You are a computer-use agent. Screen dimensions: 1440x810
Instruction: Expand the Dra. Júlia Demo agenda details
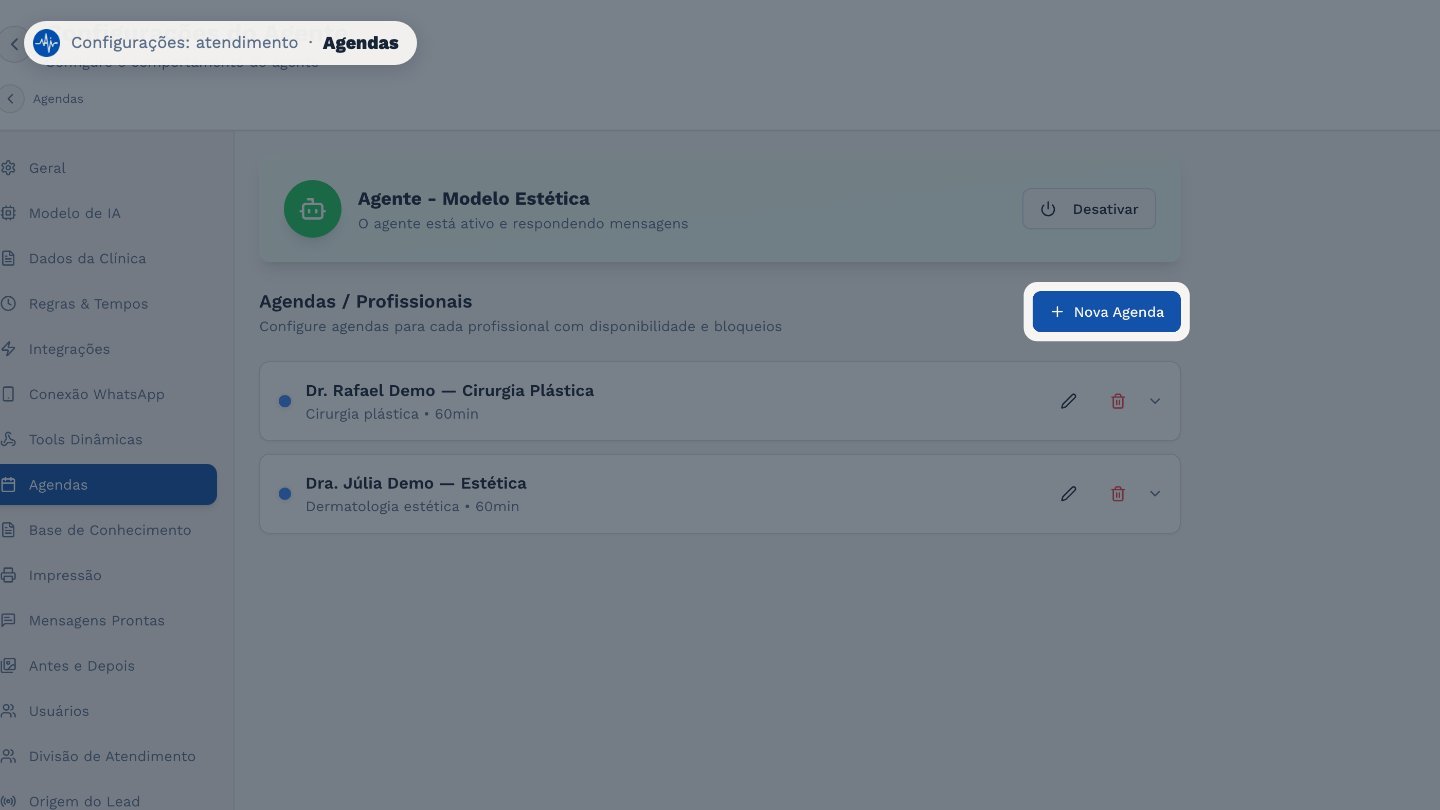pos(1155,494)
